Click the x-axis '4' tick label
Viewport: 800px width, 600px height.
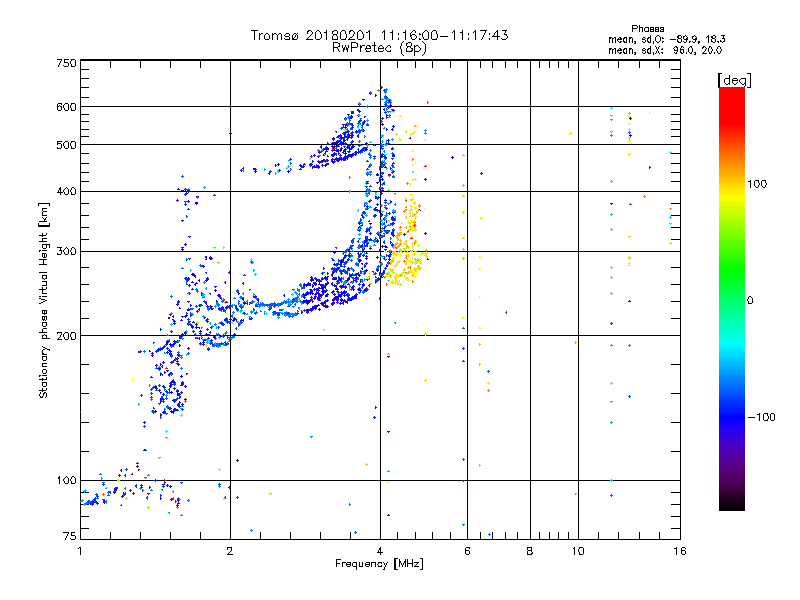click(x=380, y=551)
